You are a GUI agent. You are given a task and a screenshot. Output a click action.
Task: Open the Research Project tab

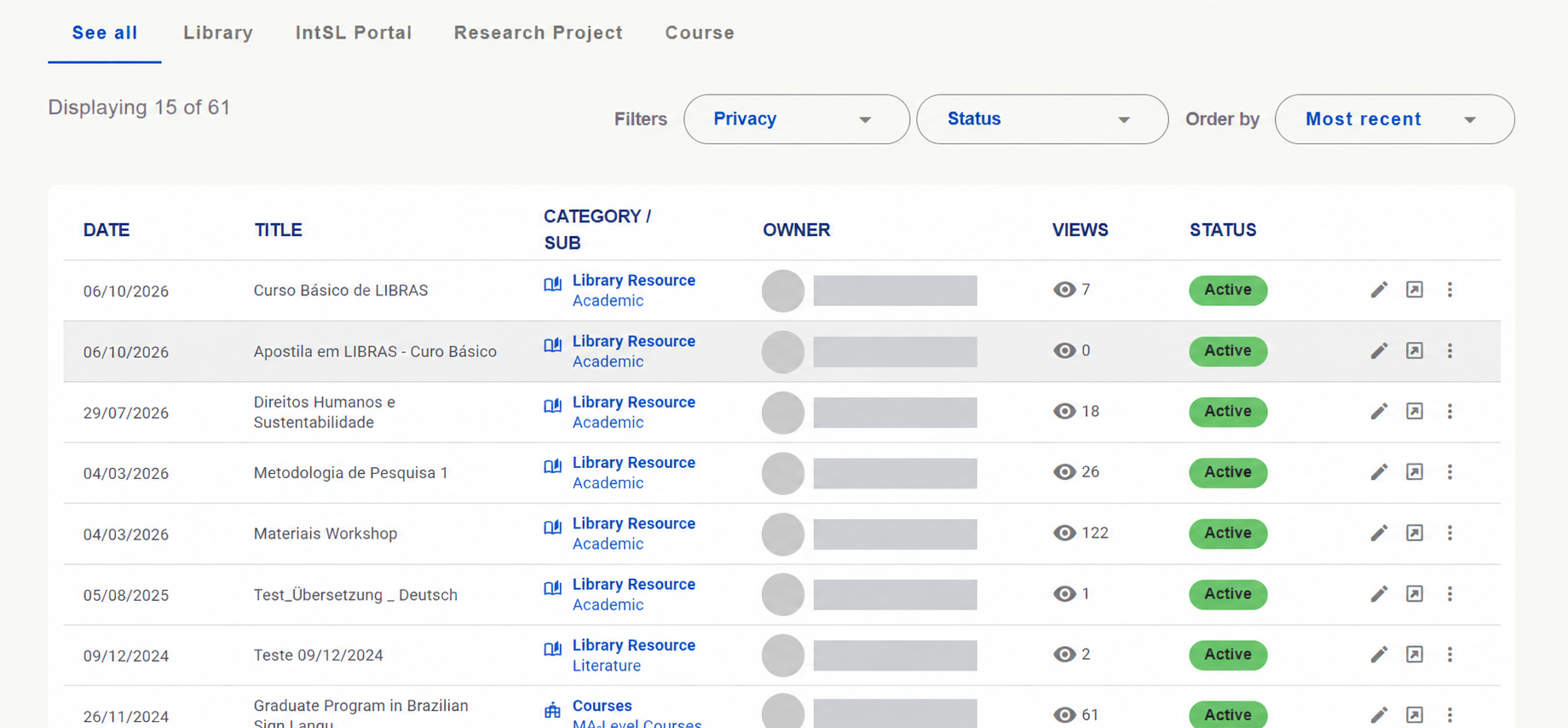coord(539,32)
